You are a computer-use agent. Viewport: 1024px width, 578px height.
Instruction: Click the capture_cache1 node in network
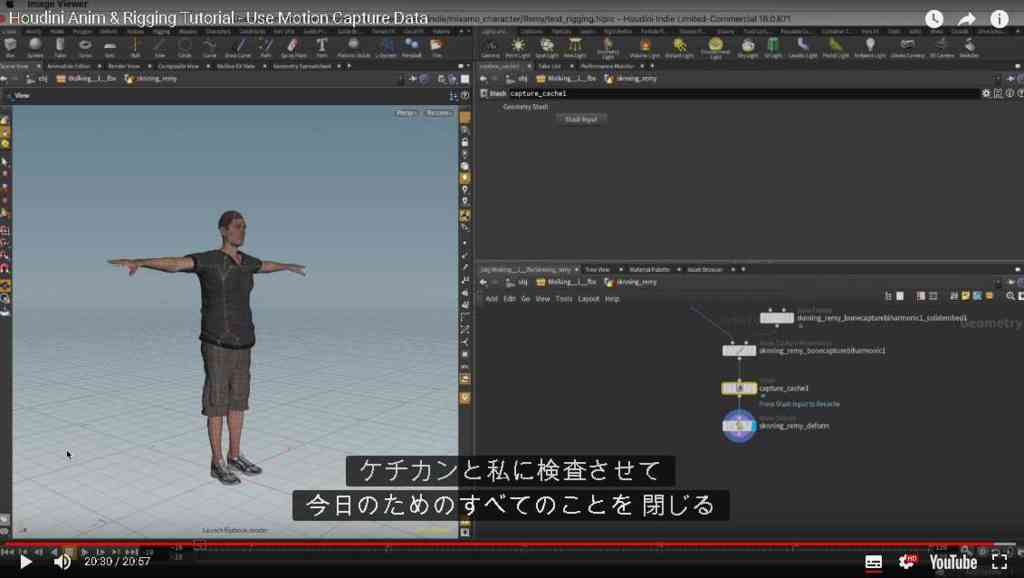[739, 388]
